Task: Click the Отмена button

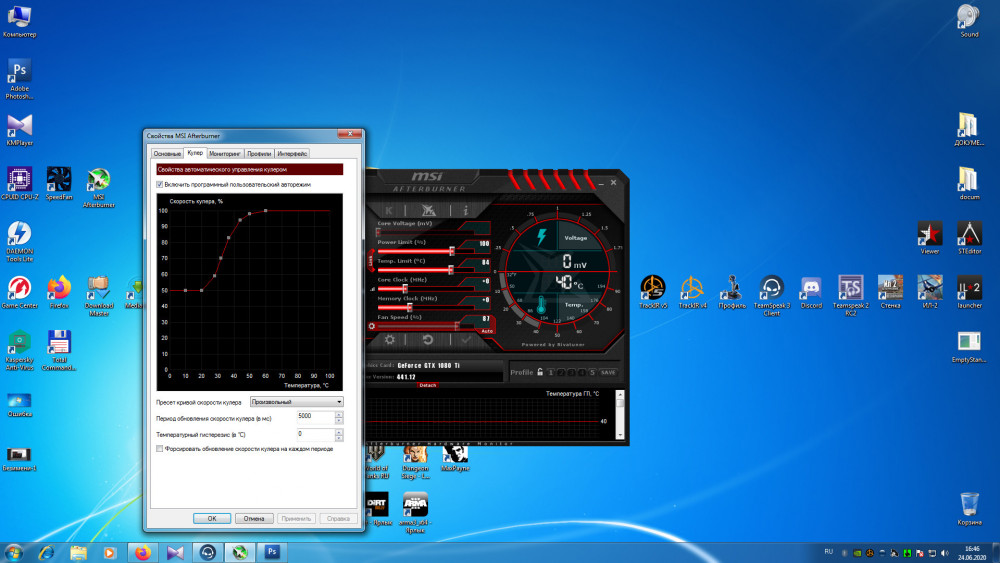Action: pyautogui.click(x=254, y=519)
